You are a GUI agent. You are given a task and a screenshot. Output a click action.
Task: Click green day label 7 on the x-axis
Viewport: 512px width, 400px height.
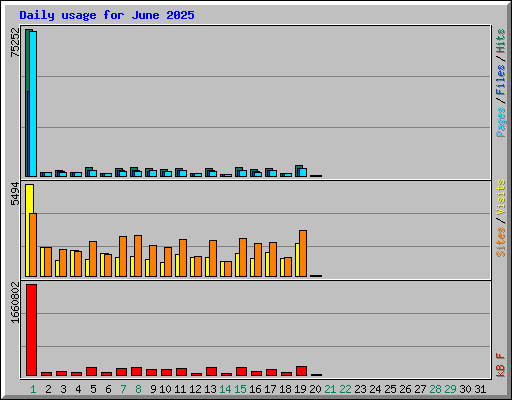pyautogui.click(x=123, y=389)
